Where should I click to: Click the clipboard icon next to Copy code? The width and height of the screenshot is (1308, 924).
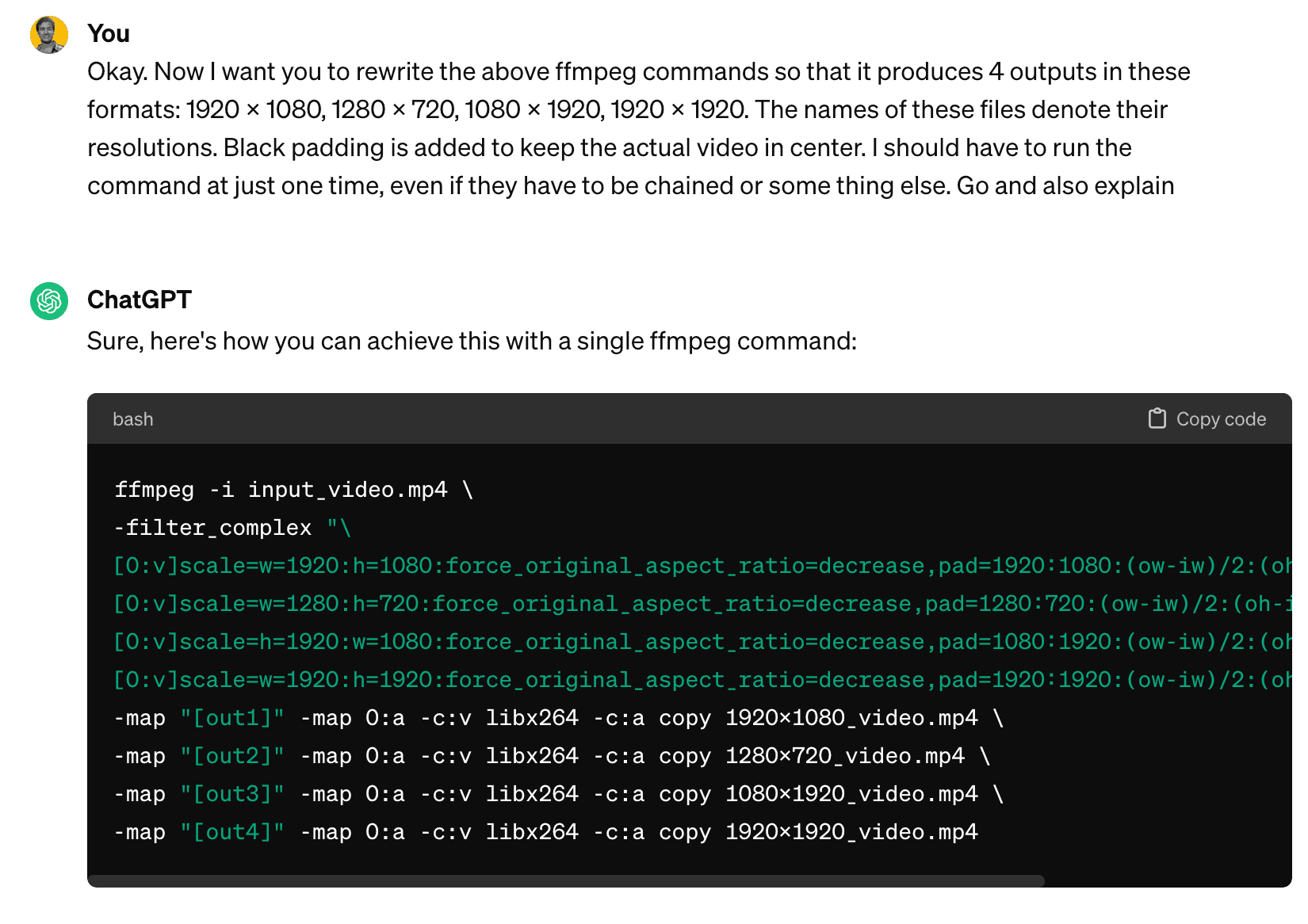1157,418
